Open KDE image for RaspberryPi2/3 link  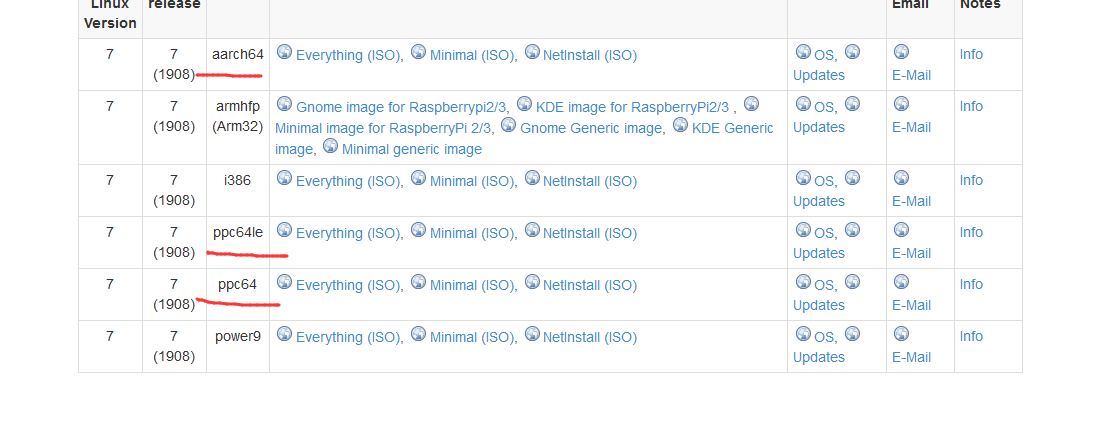coord(632,107)
